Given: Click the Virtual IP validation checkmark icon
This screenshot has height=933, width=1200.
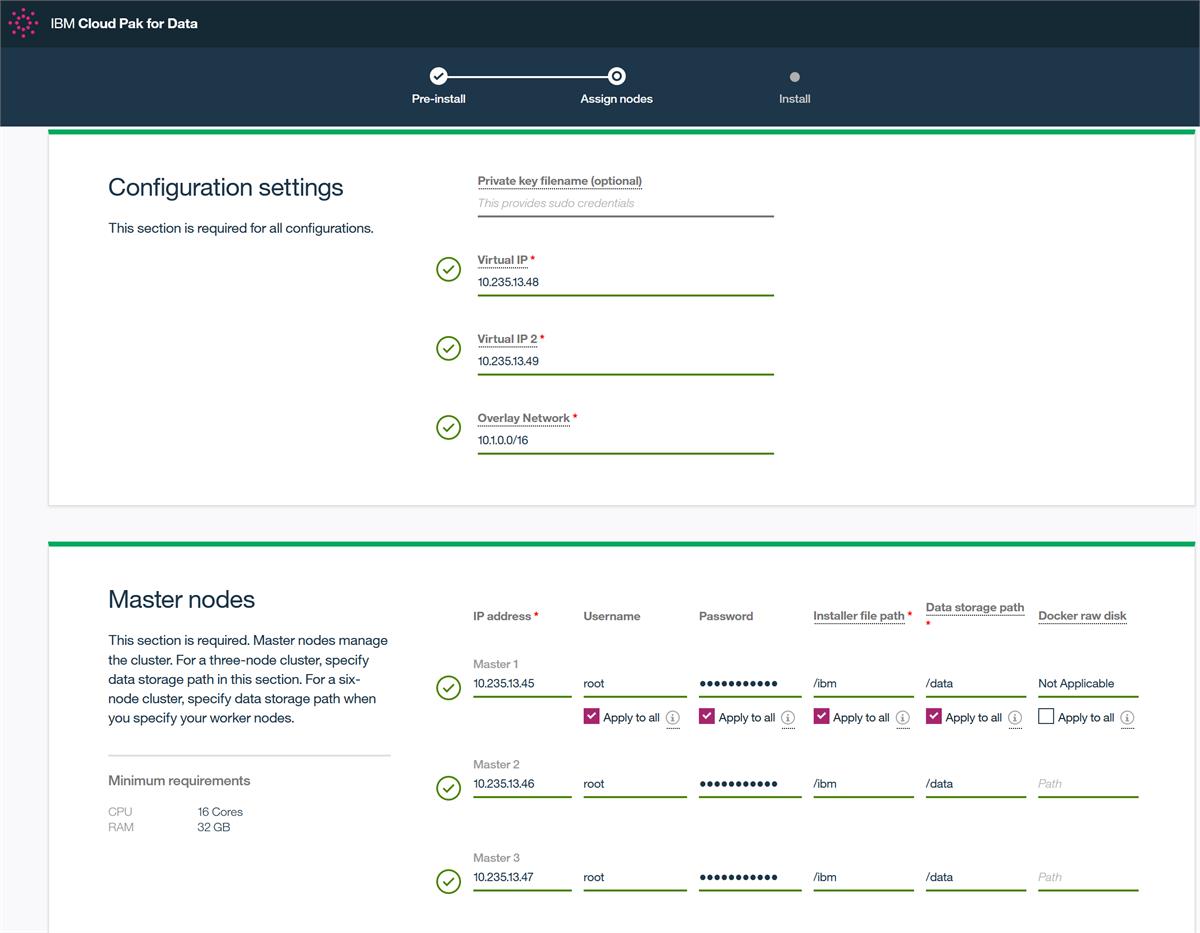Looking at the screenshot, I should [x=449, y=269].
